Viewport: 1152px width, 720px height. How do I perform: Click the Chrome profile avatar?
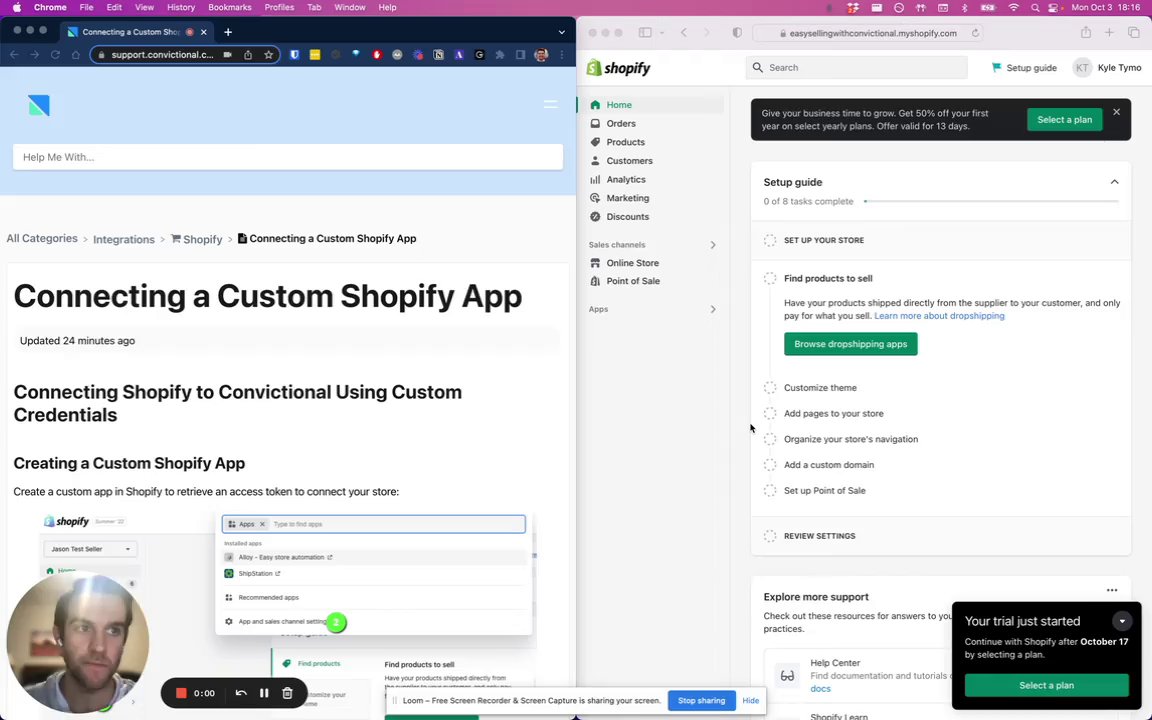pos(541,54)
